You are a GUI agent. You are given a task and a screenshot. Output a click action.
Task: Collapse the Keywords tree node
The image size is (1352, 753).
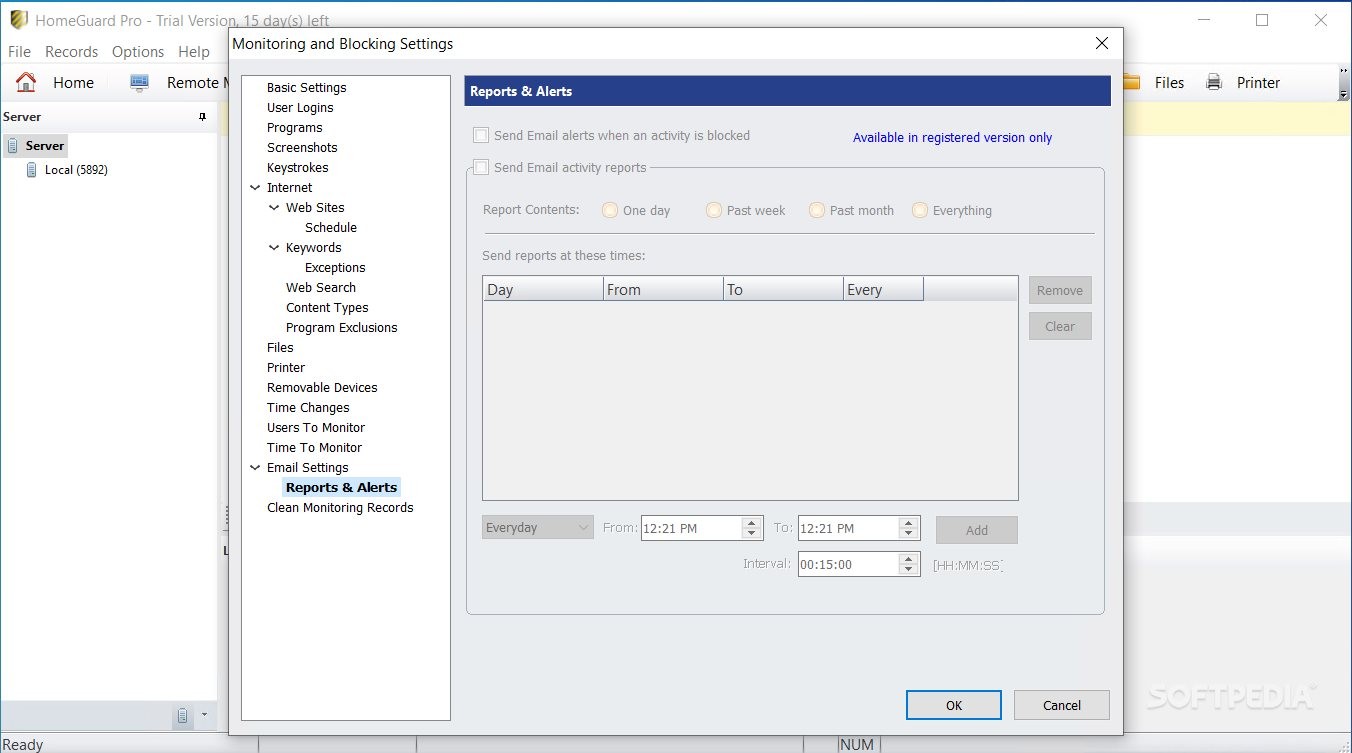pyautogui.click(x=274, y=248)
